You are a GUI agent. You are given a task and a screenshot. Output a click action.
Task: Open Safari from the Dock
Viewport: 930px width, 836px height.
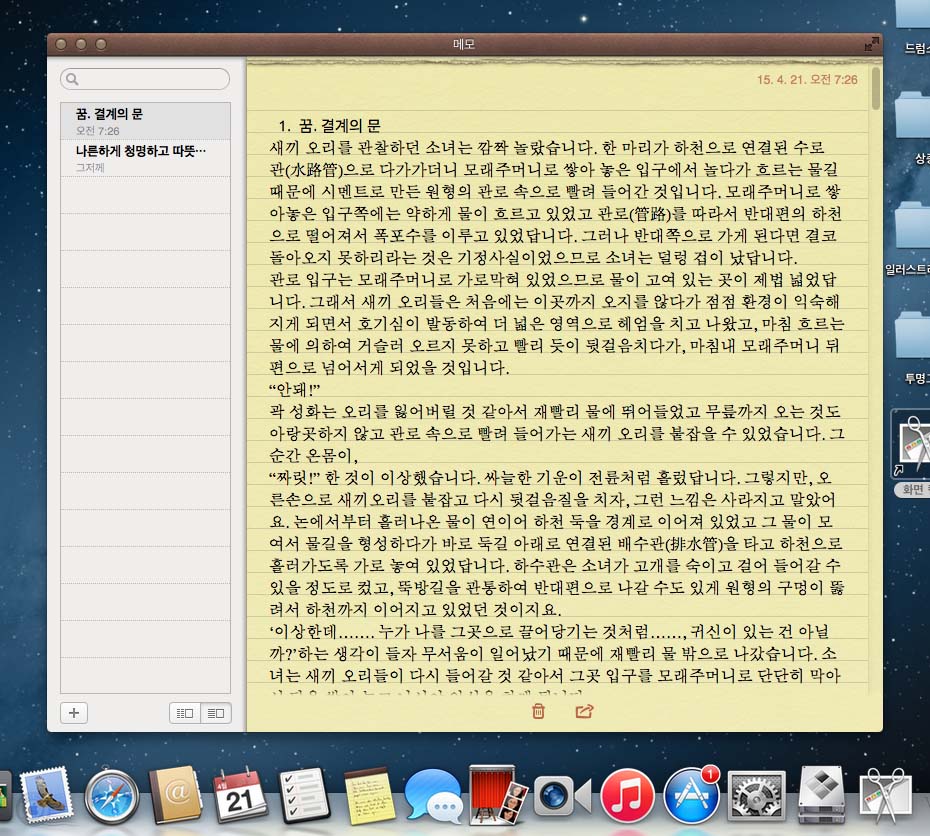point(112,797)
